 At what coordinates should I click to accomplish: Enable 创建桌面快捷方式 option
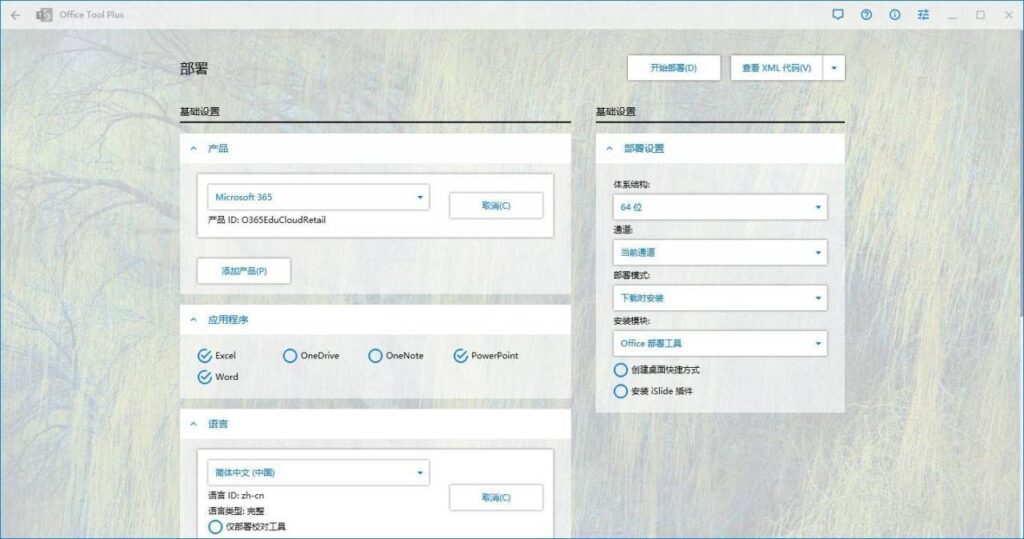pyautogui.click(x=620, y=370)
